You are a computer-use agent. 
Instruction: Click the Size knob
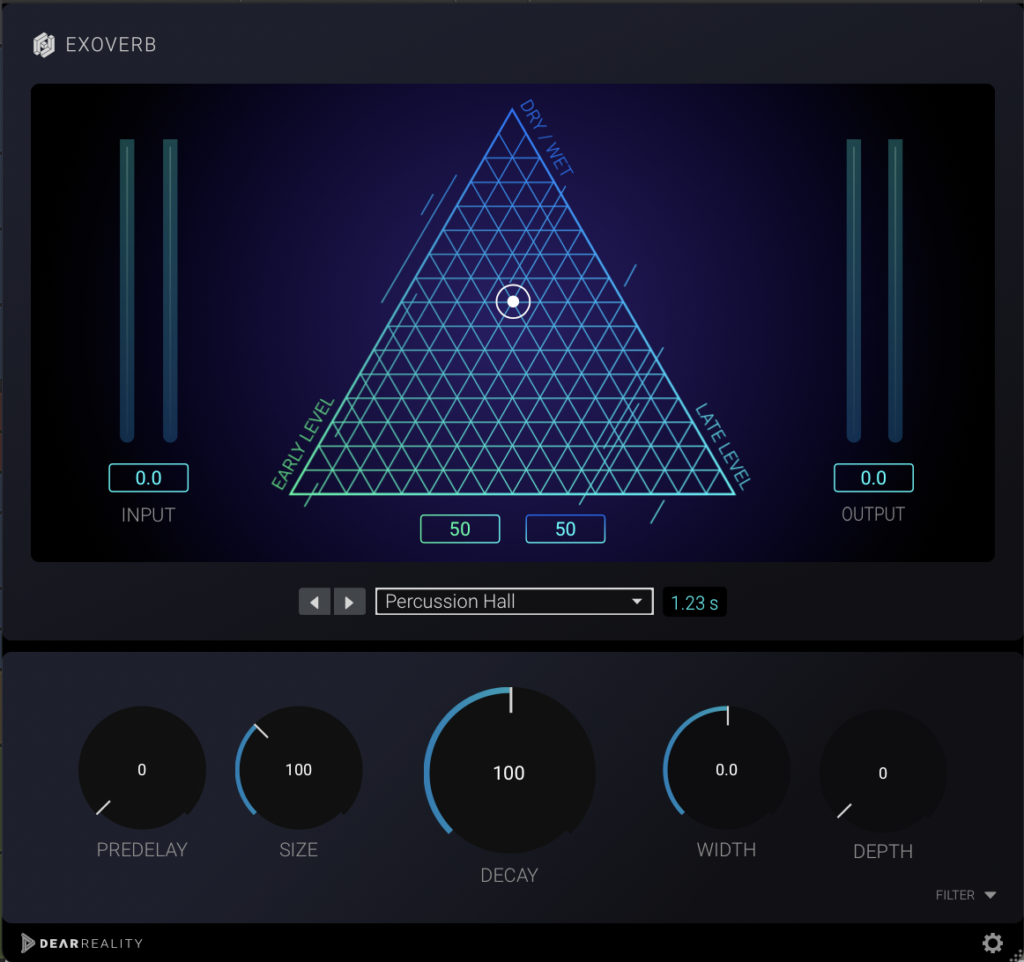pos(299,769)
